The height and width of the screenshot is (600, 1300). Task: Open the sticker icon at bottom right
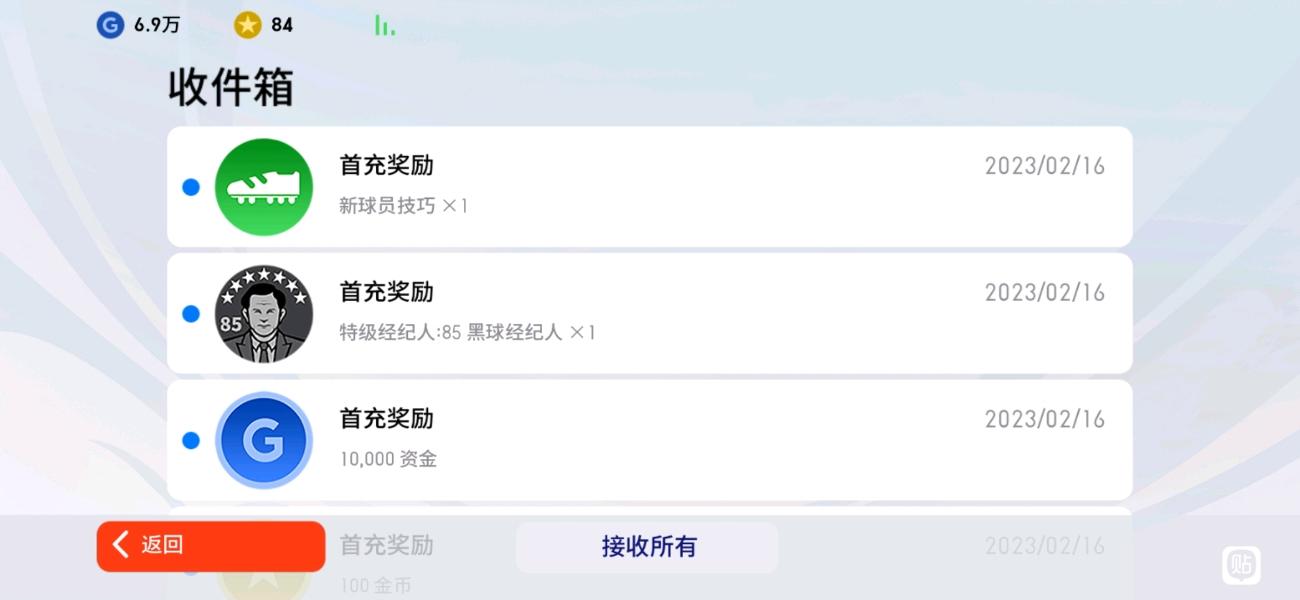tap(1241, 565)
